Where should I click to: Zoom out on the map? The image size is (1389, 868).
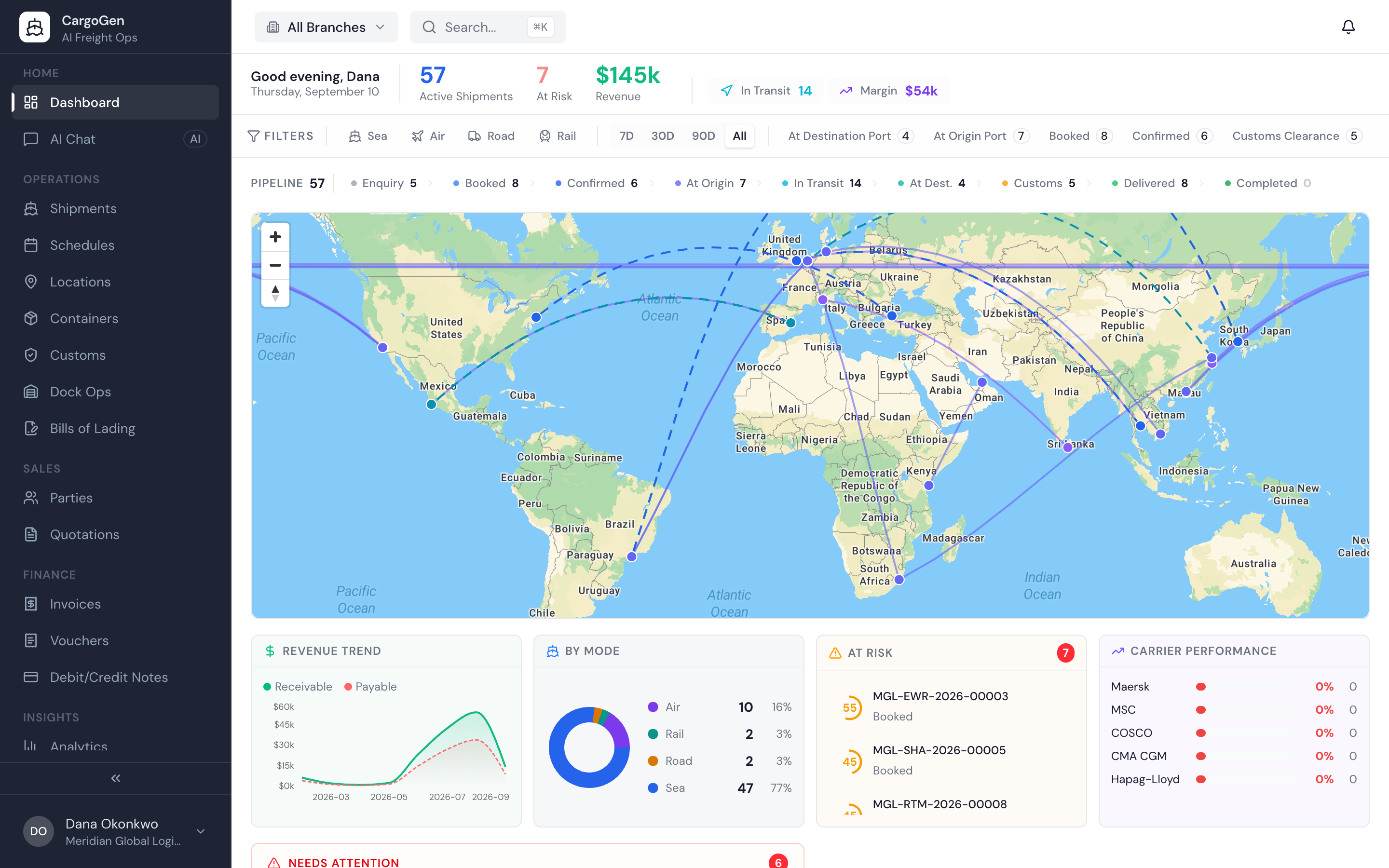pyautogui.click(x=275, y=265)
